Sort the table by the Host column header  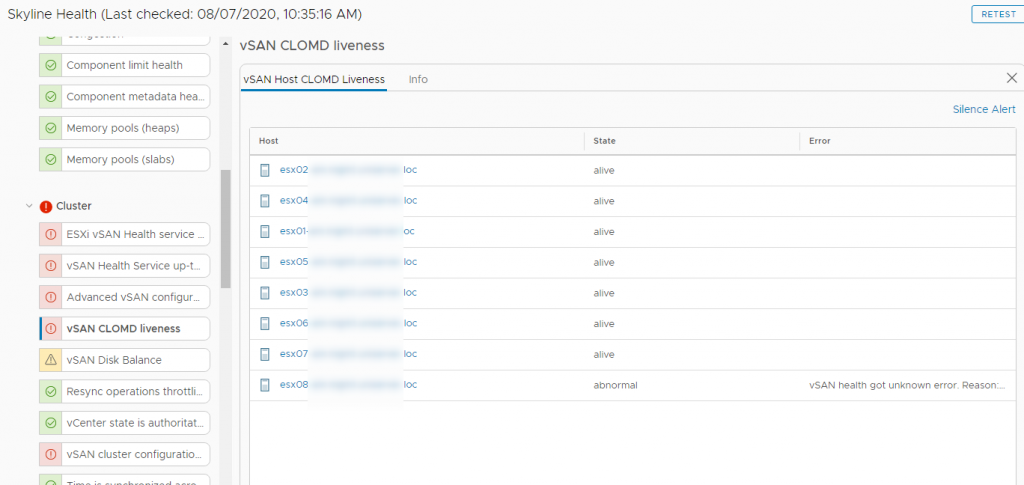(268, 141)
